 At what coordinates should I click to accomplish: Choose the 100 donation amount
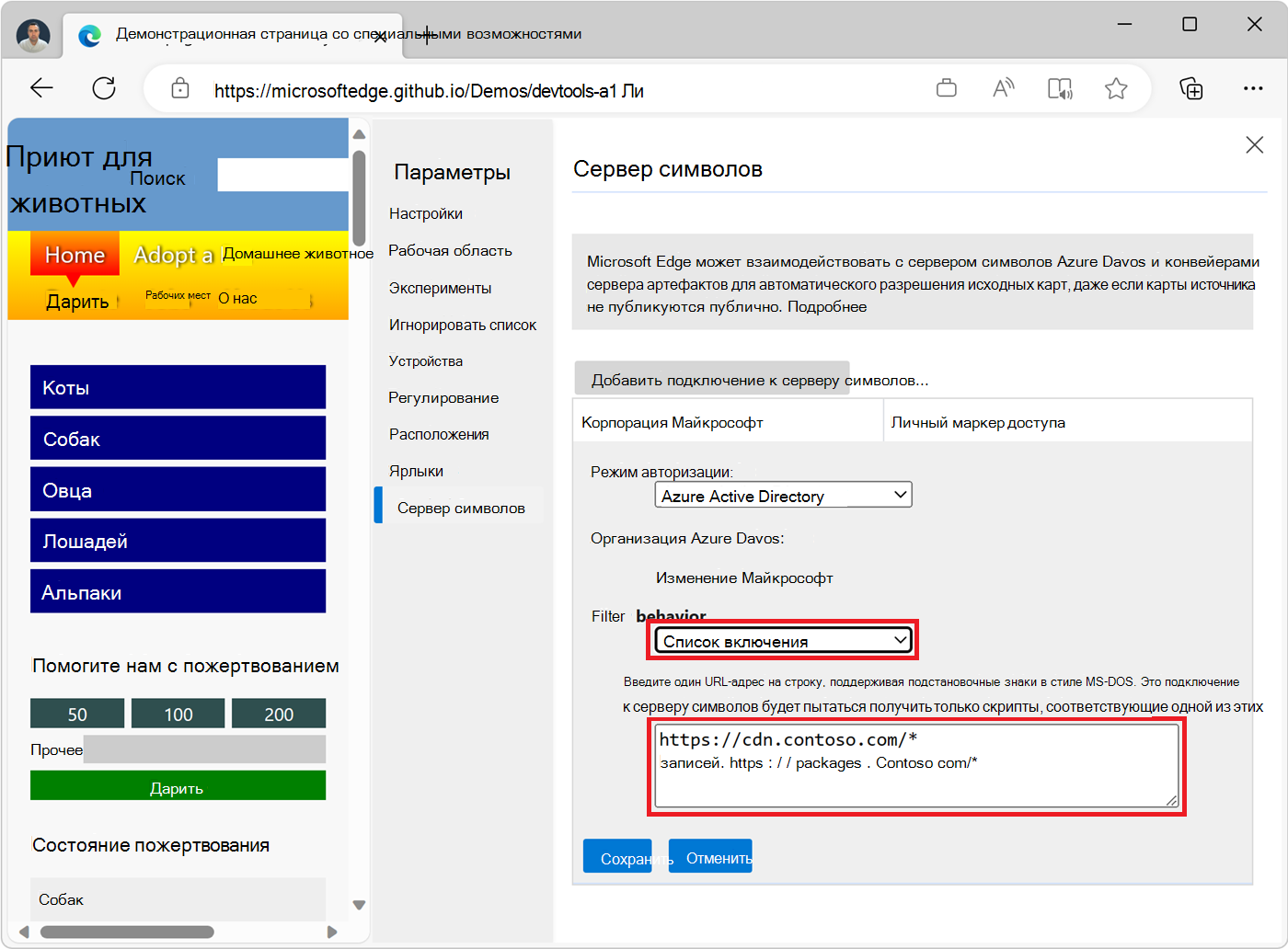click(x=178, y=714)
